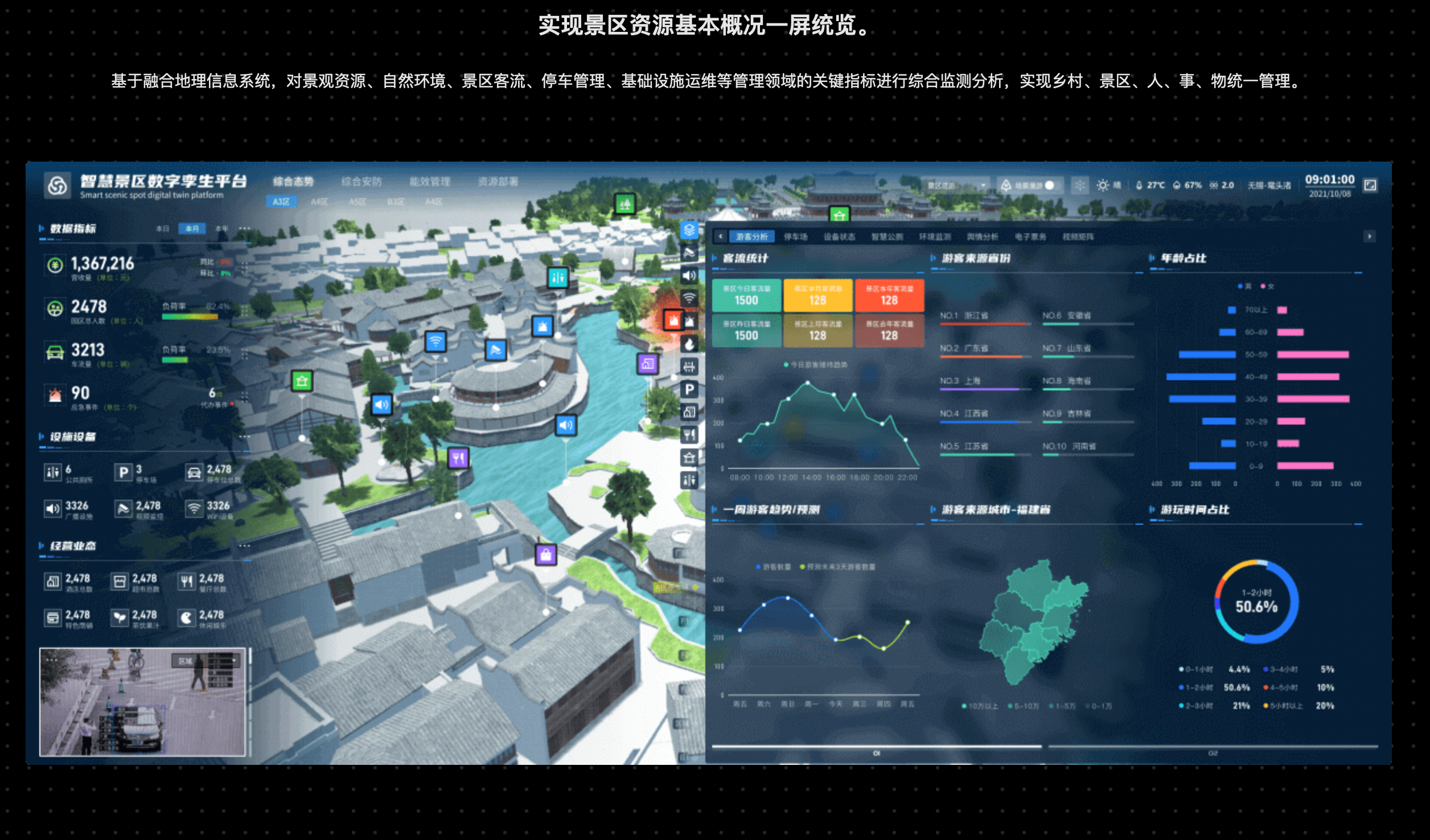Click the purple hotel marker on map
The width and height of the screenshot is (1430, 840).
click(x=648, y=364)
